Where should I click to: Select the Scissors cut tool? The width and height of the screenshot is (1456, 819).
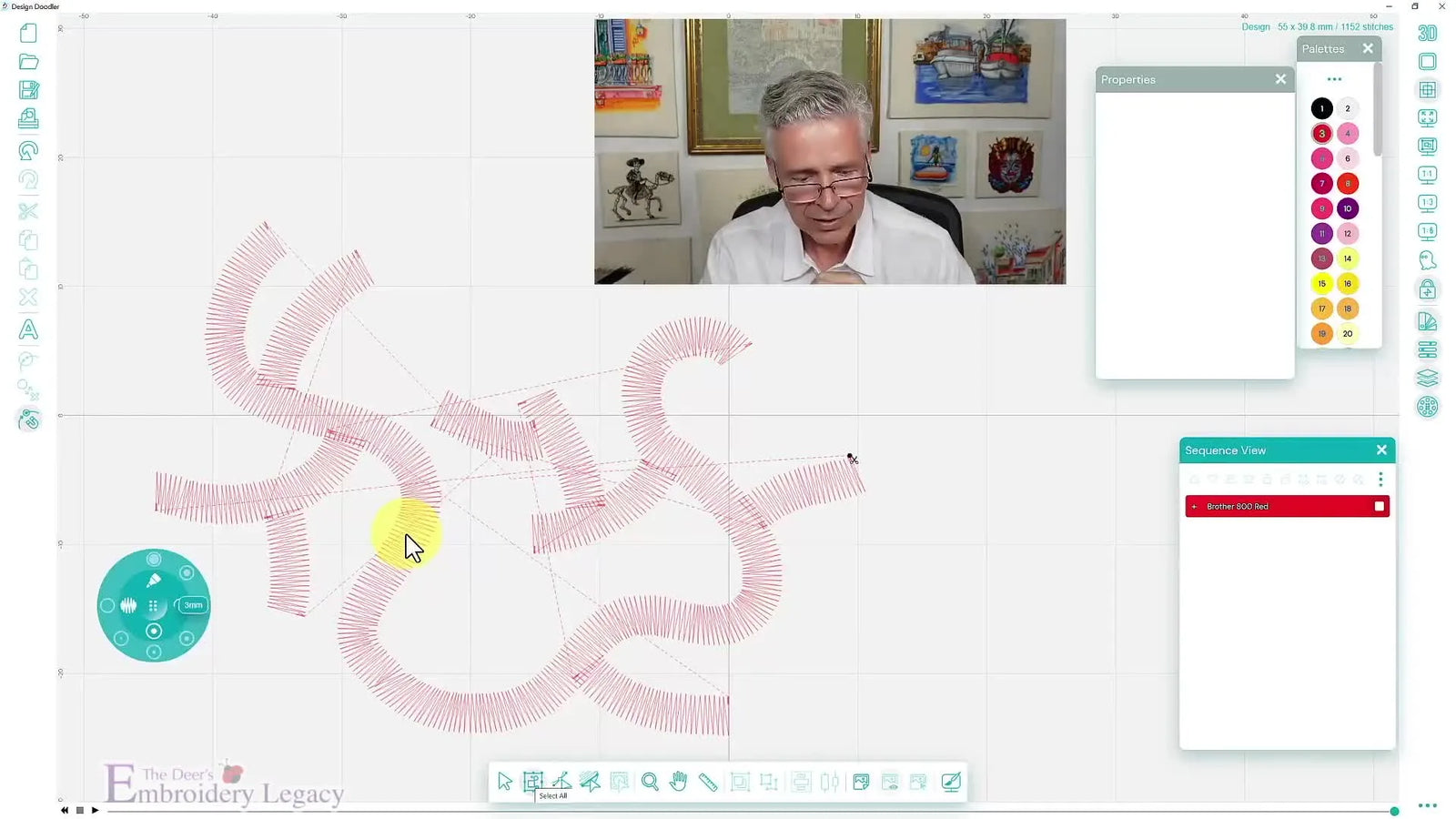click(28, 210)
